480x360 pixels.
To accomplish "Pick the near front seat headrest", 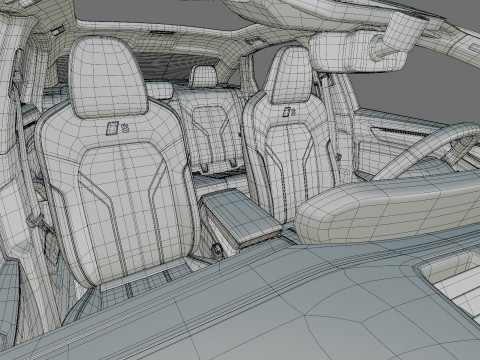I will tap(108, 77).
